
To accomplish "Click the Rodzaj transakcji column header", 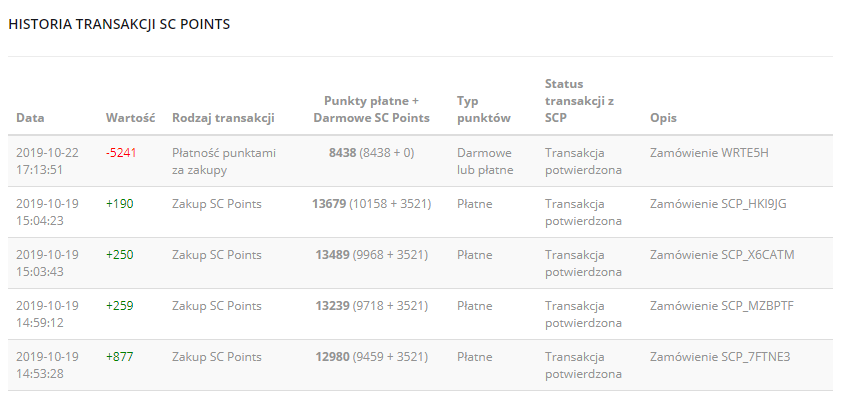I will click(223, 118).
